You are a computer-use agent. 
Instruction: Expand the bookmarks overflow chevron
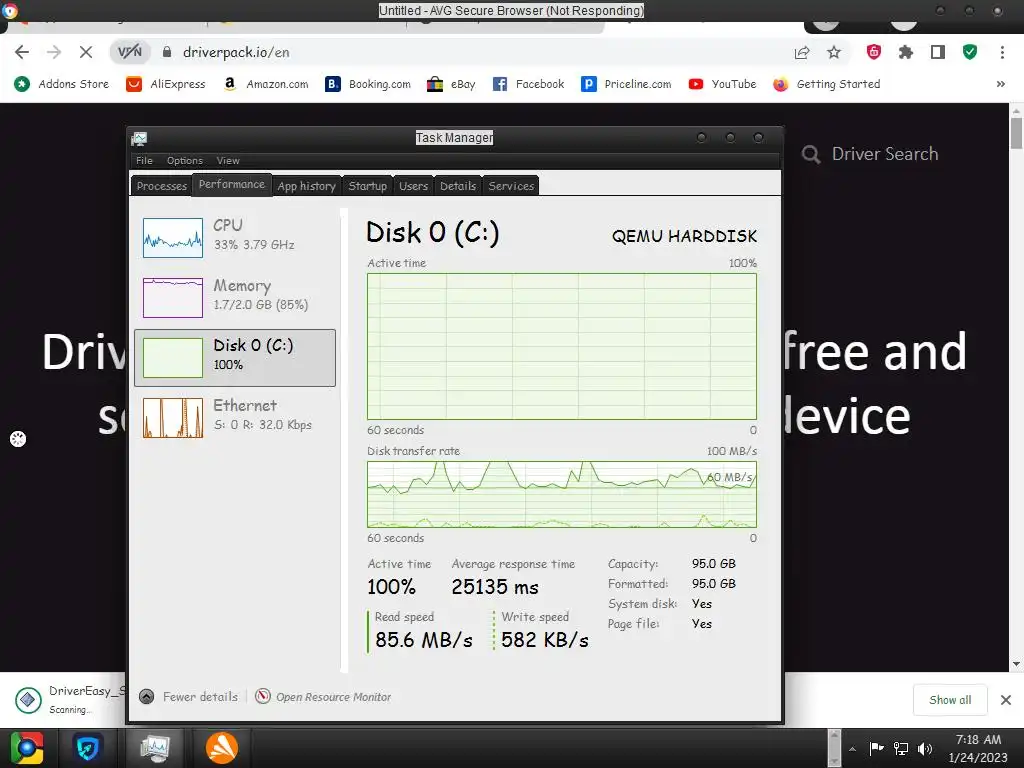(1000, 84)
